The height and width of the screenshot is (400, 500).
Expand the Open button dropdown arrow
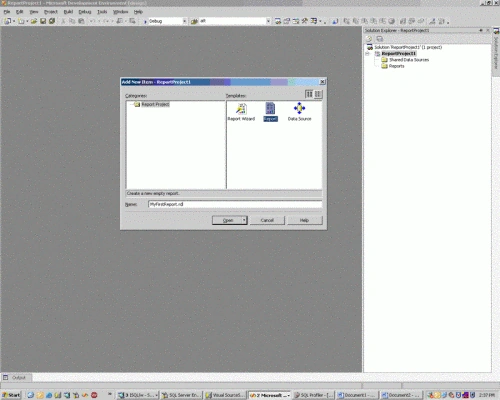pyautogui.click(x=244, y=220)
